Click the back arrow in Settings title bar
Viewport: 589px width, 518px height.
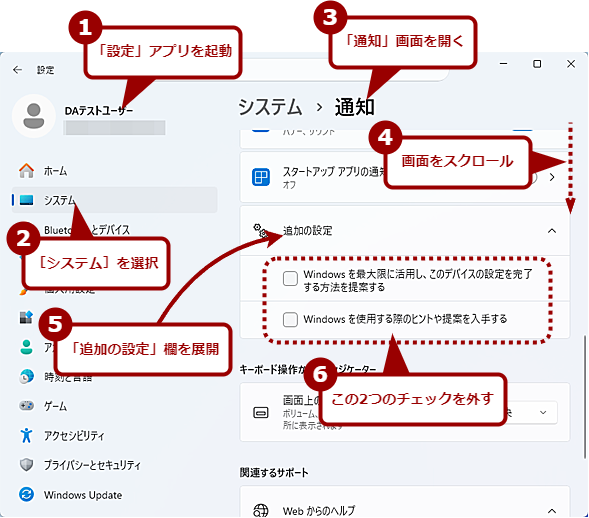point(17,70)
